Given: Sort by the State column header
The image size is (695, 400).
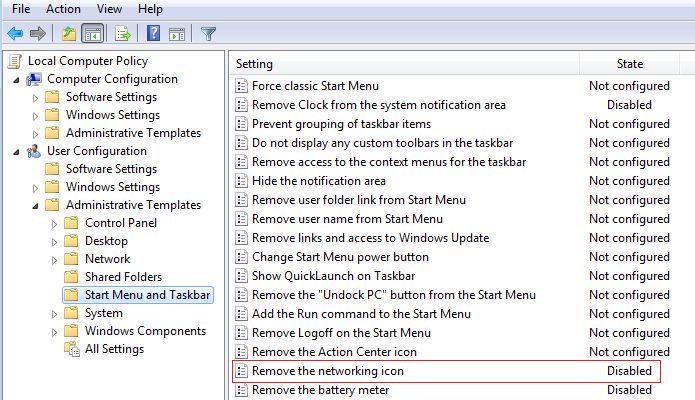Looking at the screenshot, I should click(x=629, y=64).
